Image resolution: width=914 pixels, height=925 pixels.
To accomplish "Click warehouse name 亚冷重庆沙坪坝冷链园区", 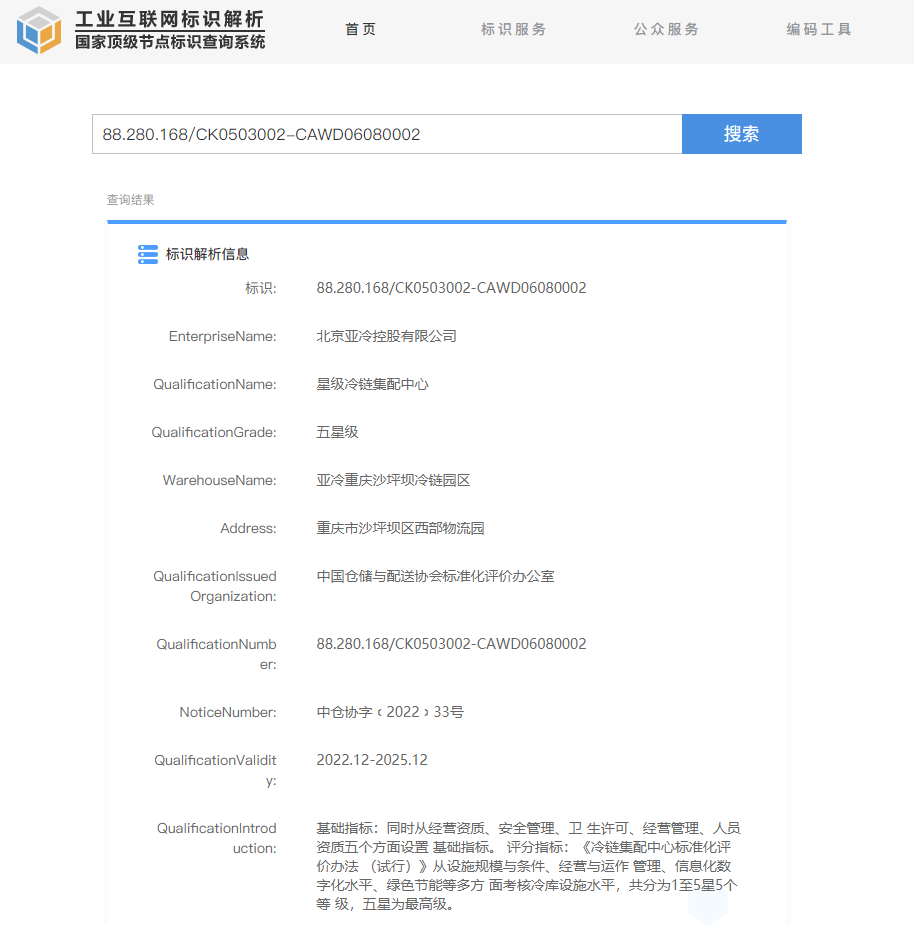I will (393, 480).
